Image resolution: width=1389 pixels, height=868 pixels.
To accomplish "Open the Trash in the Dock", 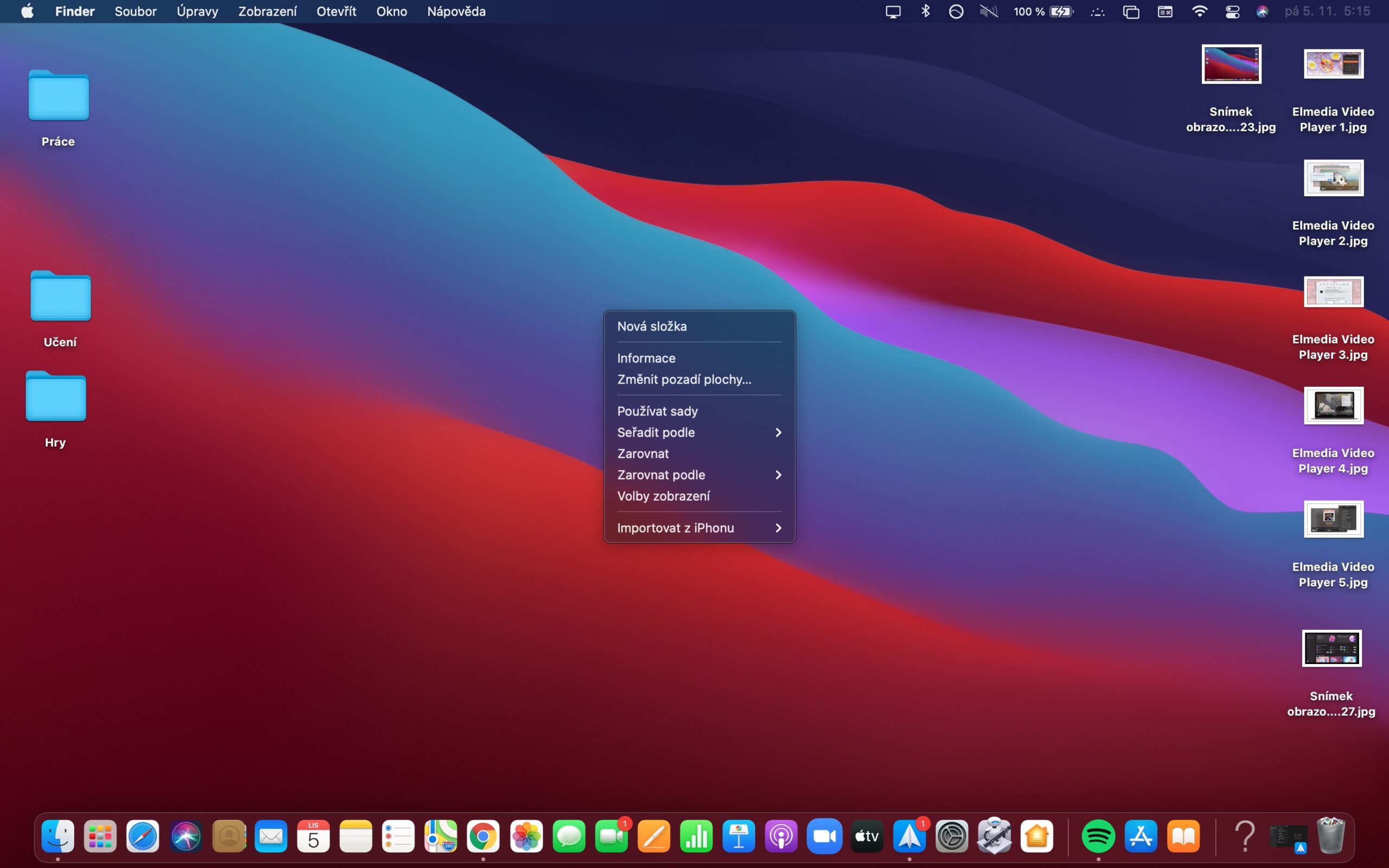I will (1330, 837).
